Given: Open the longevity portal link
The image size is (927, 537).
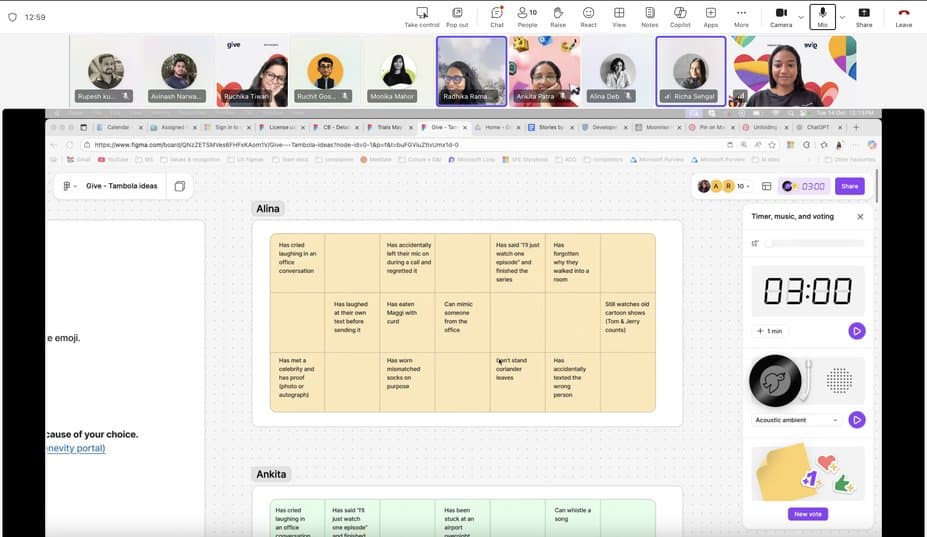Looking at the screenshot, I should (76, 448).
